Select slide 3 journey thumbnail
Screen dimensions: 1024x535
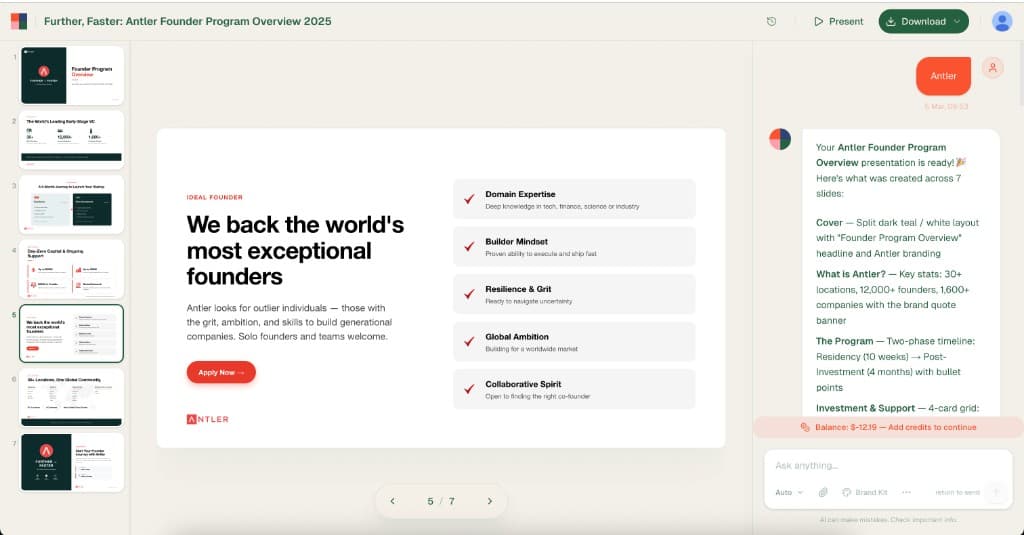coord(72,204)
